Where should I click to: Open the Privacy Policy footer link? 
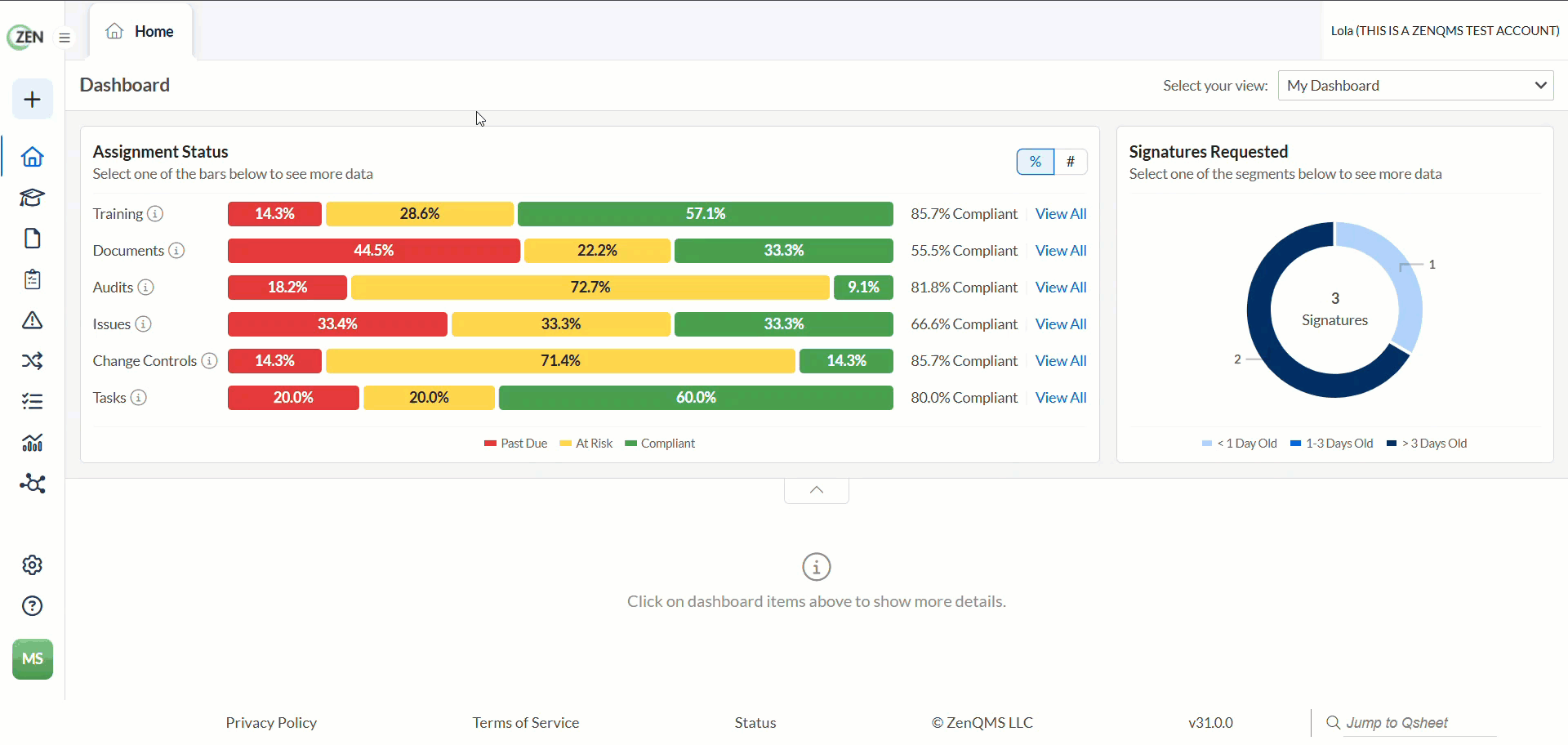(271, 723)
